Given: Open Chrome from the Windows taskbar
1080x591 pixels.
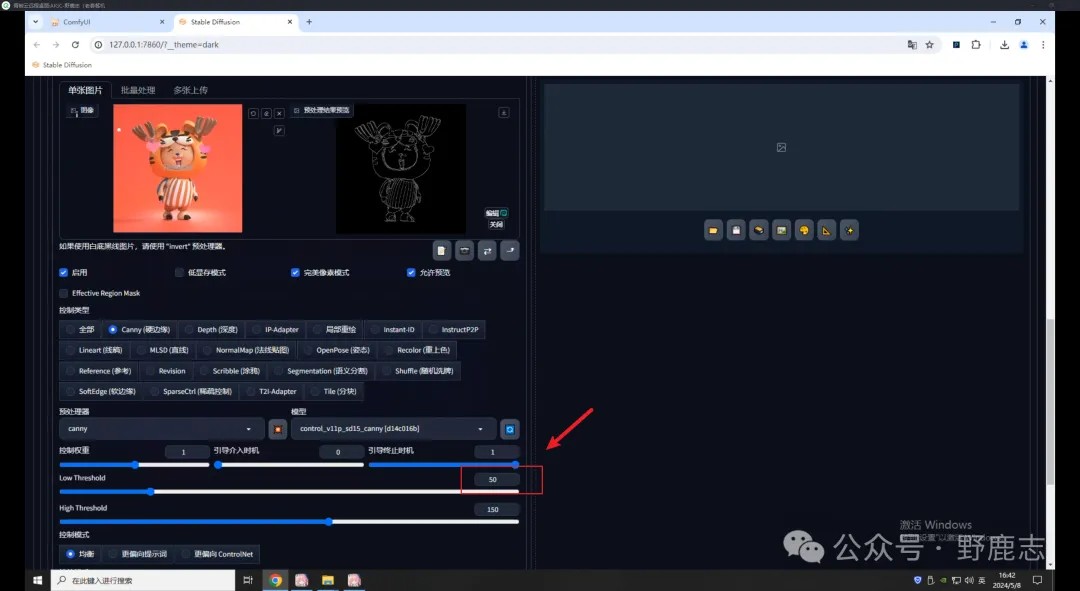Looking at the screenshot, I should click(x=276, y=580).
